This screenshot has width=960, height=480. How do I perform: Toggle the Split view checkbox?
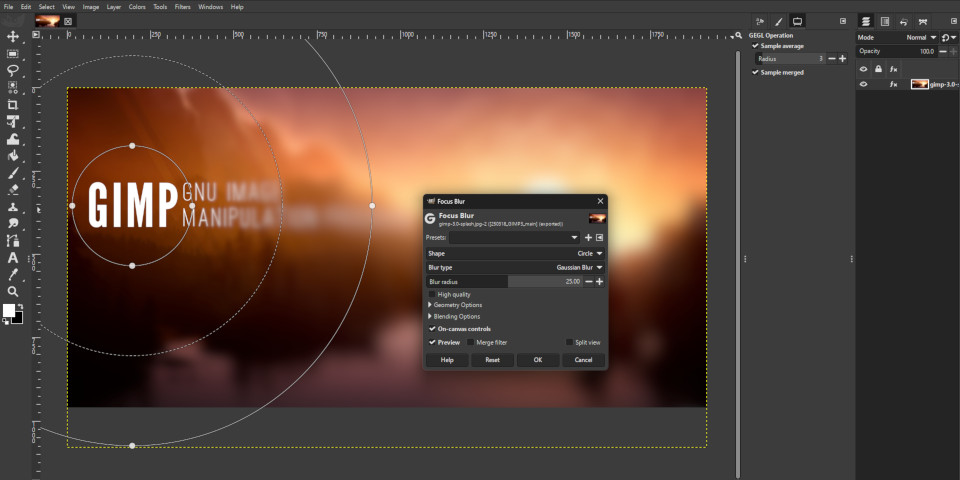tap(569, 342)
